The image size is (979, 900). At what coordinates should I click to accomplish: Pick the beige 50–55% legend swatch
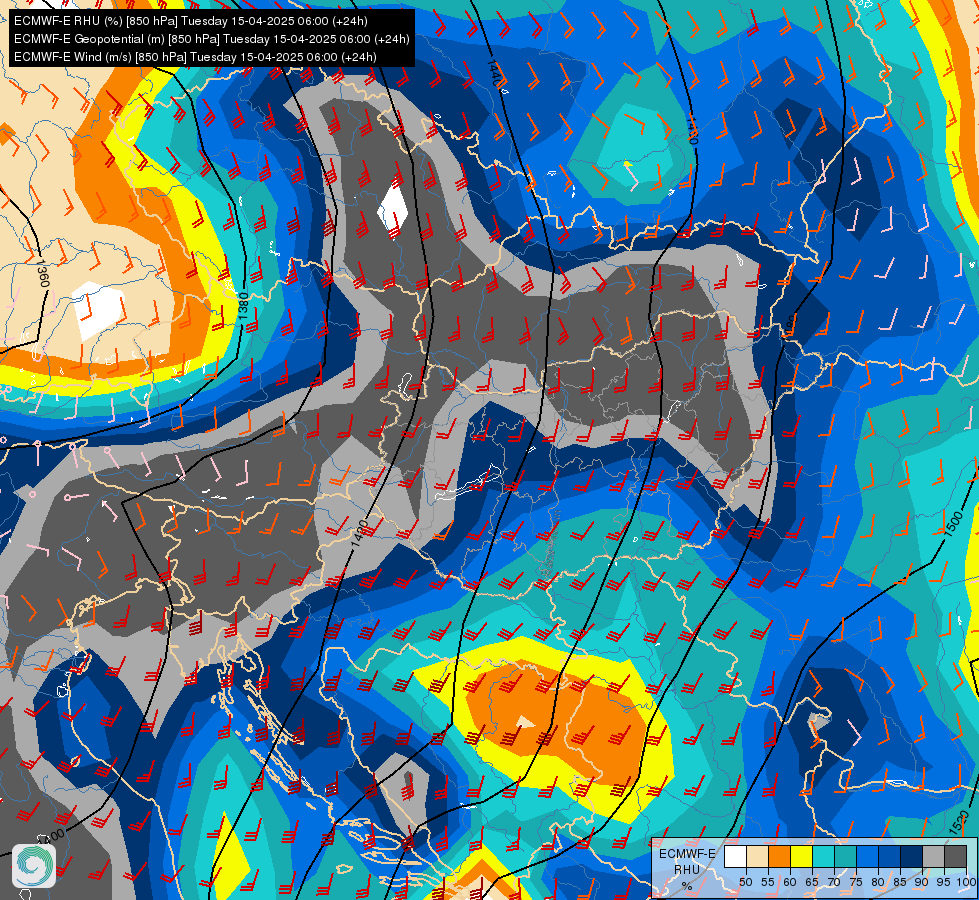(x=757, y=856)
